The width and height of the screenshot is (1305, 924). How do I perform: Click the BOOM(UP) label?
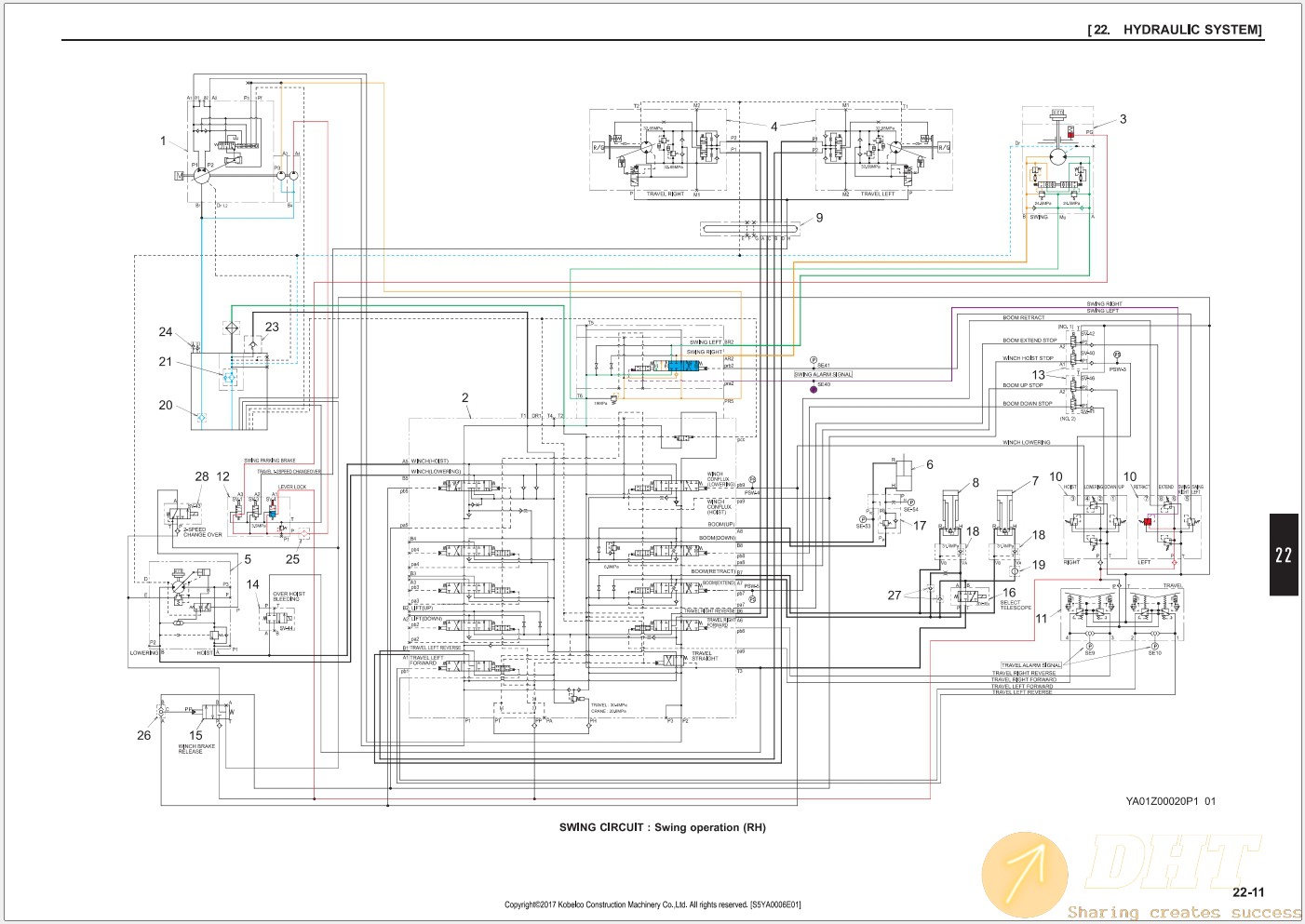pos(720,525)
